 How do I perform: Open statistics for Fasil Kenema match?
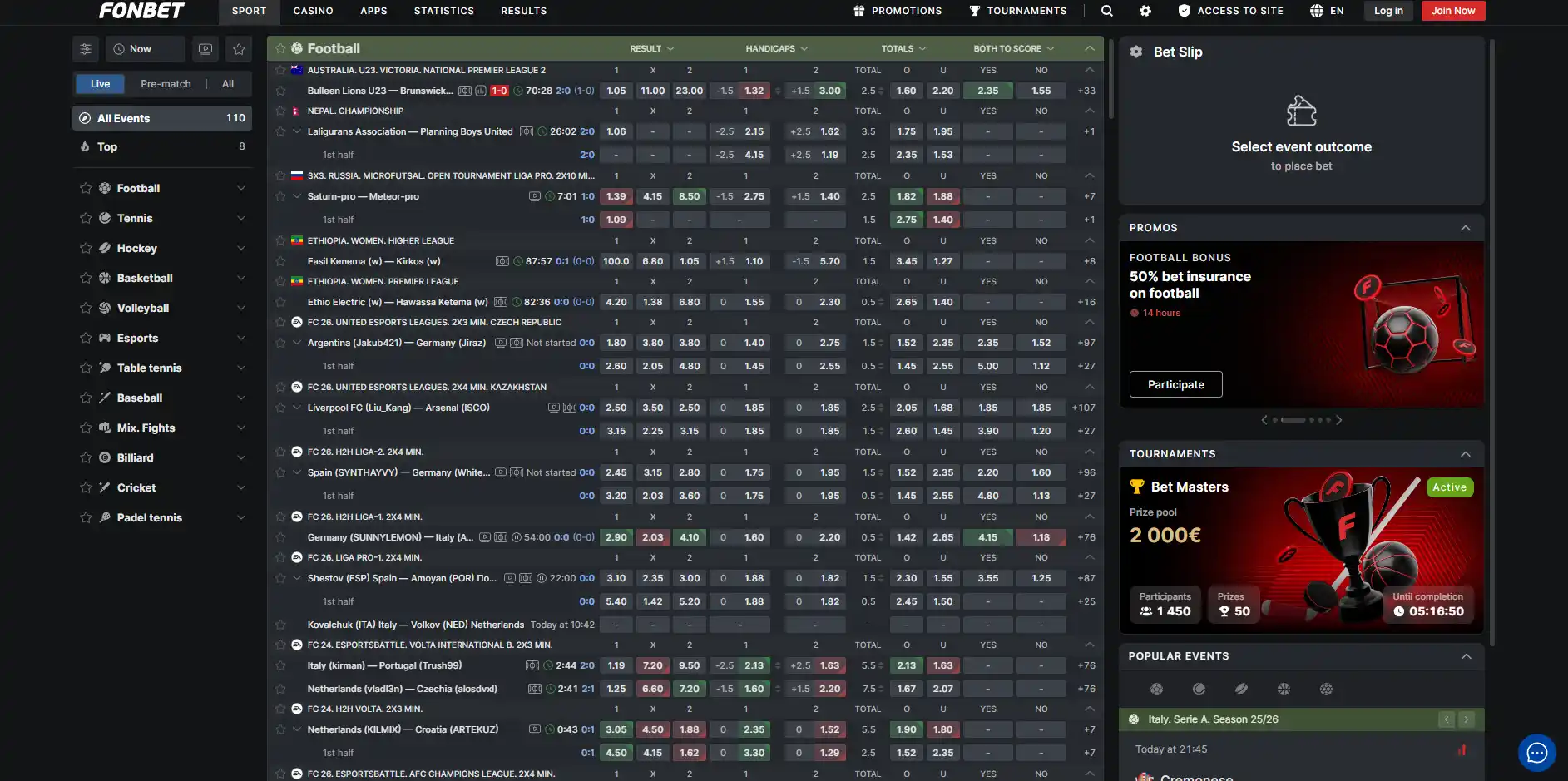[x=502, y=261]
